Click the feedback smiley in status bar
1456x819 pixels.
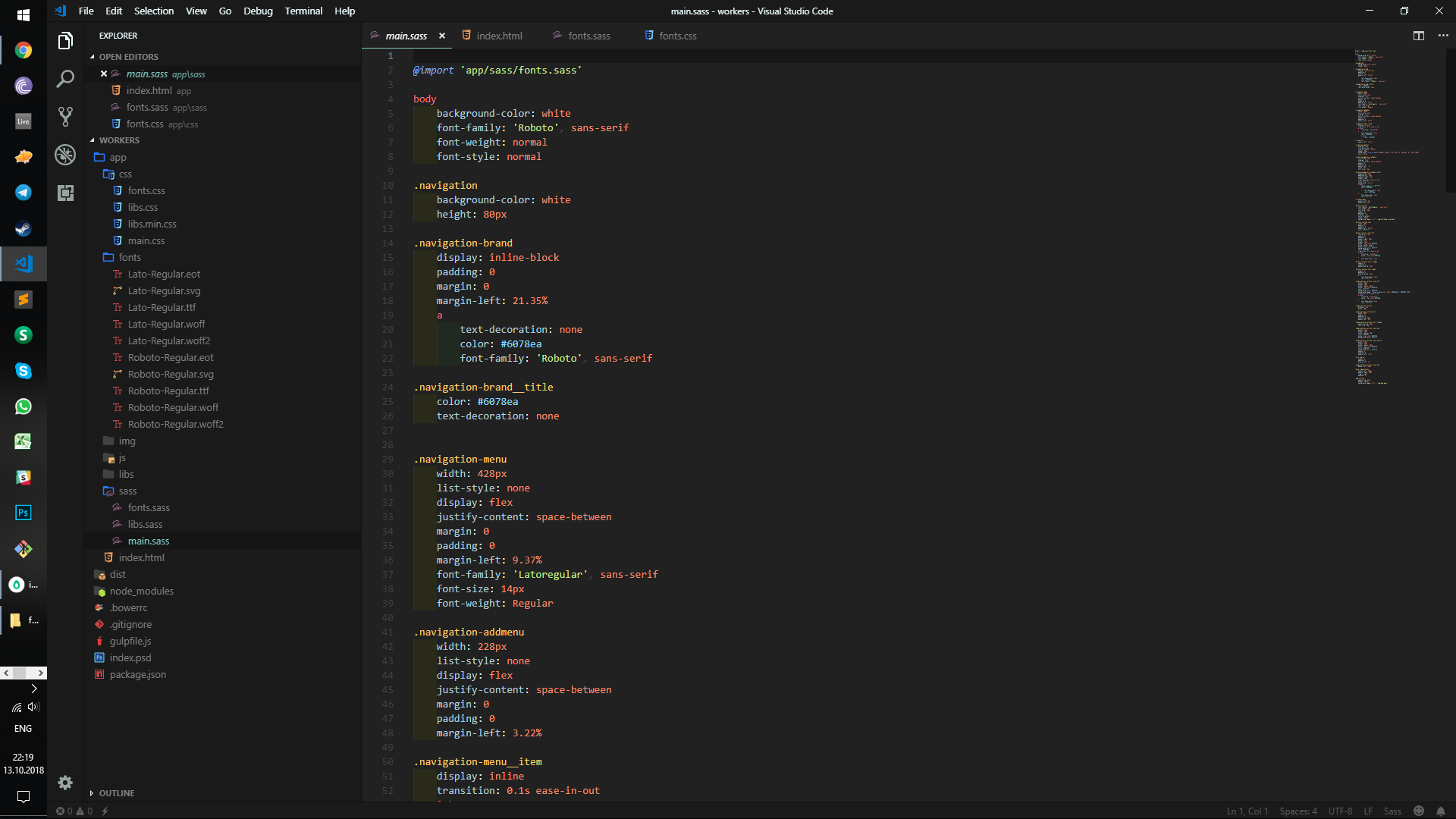coord(1419,811)
